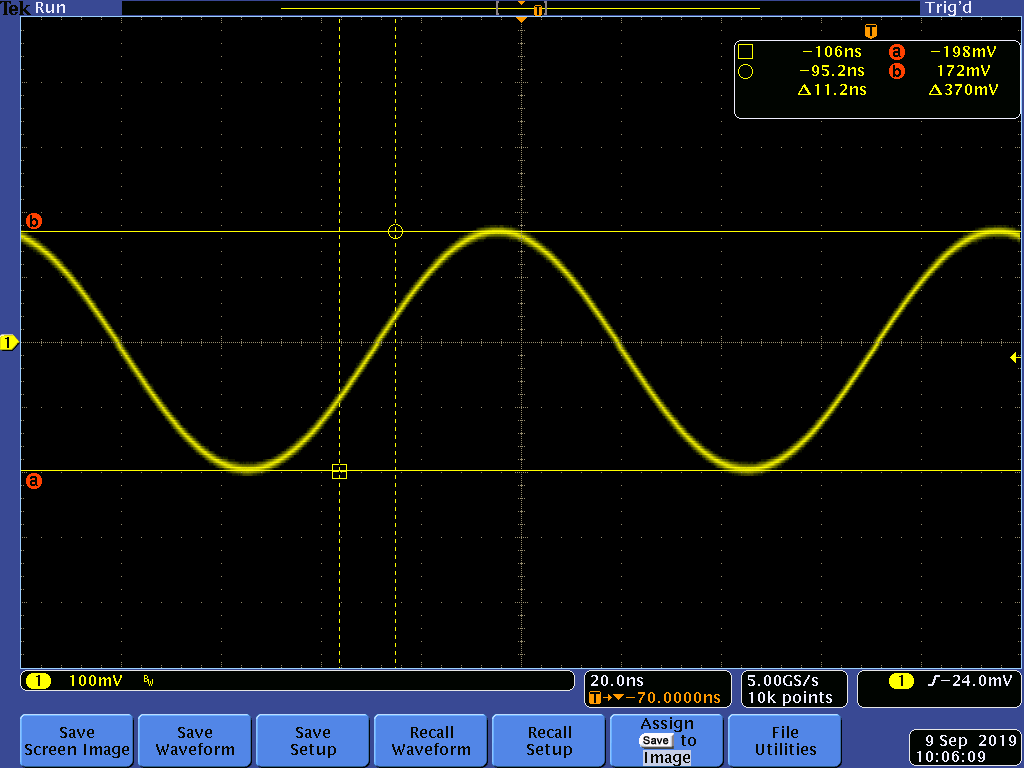Click the 20.0ns time-per-division readout
The height and width of the screenshot is (768, 1024).
(x=616, y=680)
